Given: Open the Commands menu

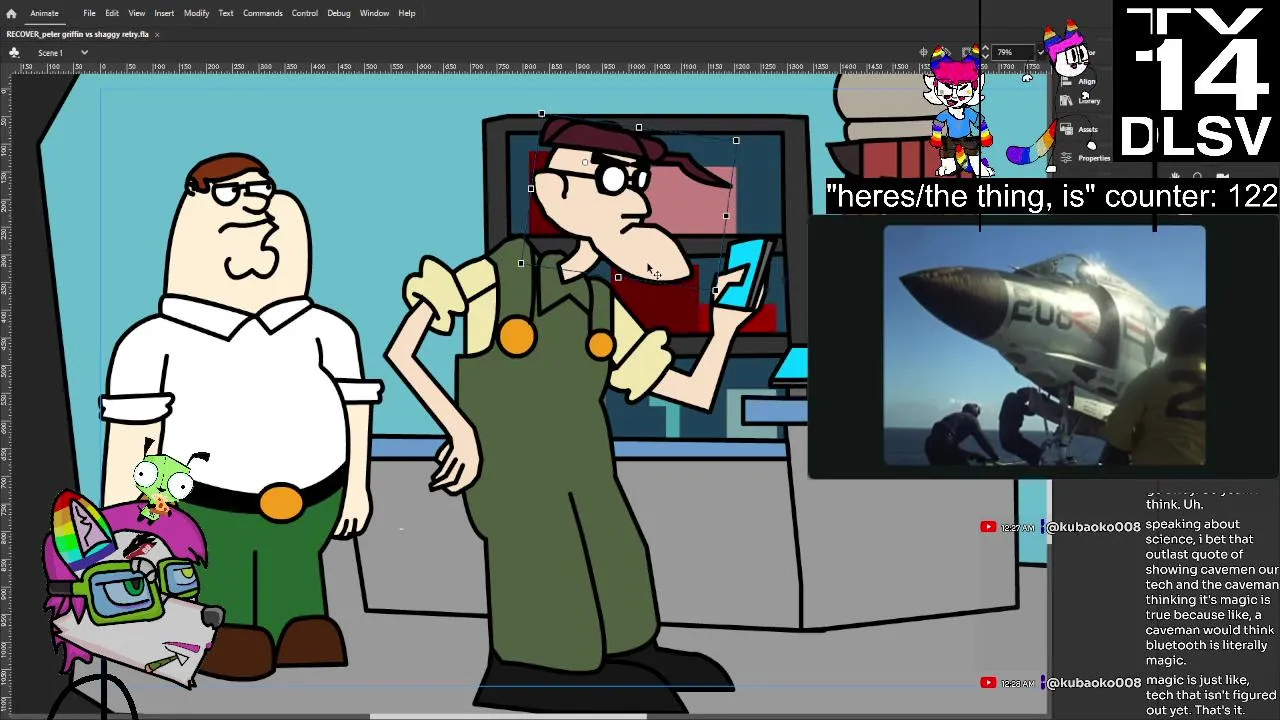Looking at the screenshot, I should pyautogui.click(x=262, y=13).
